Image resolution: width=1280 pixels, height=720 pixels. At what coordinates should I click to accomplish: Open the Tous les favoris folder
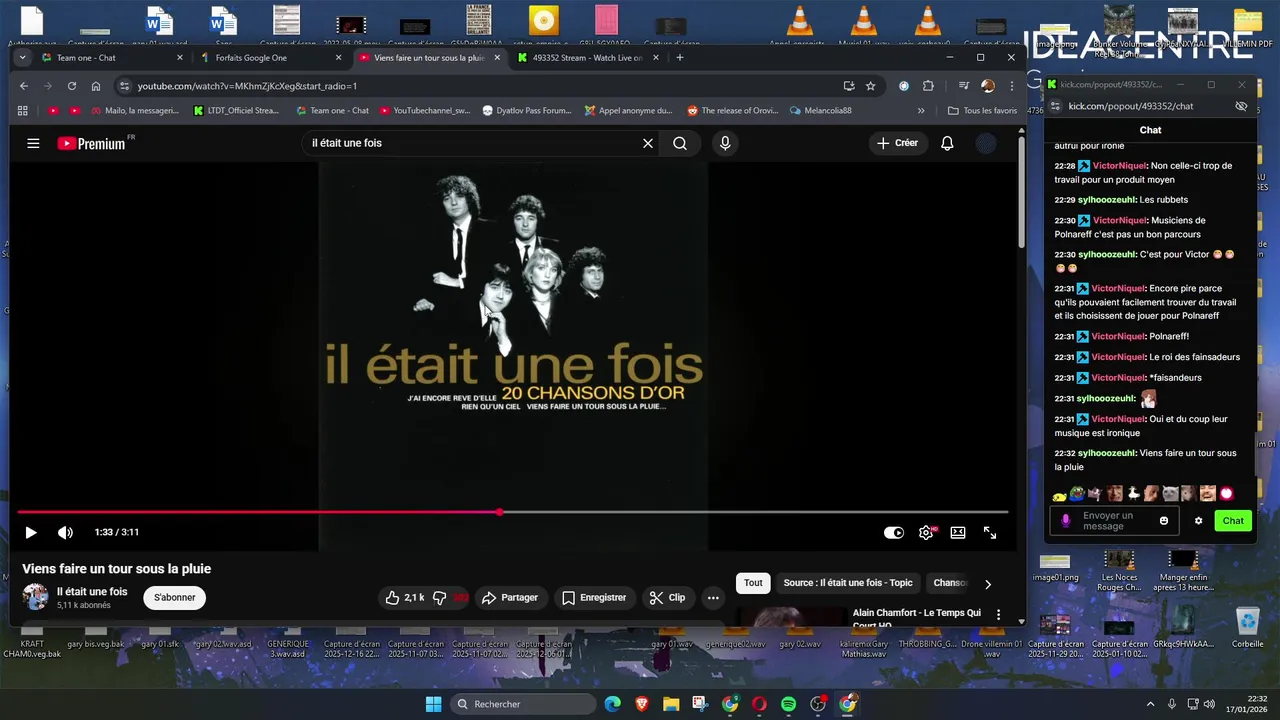point(983,110)
